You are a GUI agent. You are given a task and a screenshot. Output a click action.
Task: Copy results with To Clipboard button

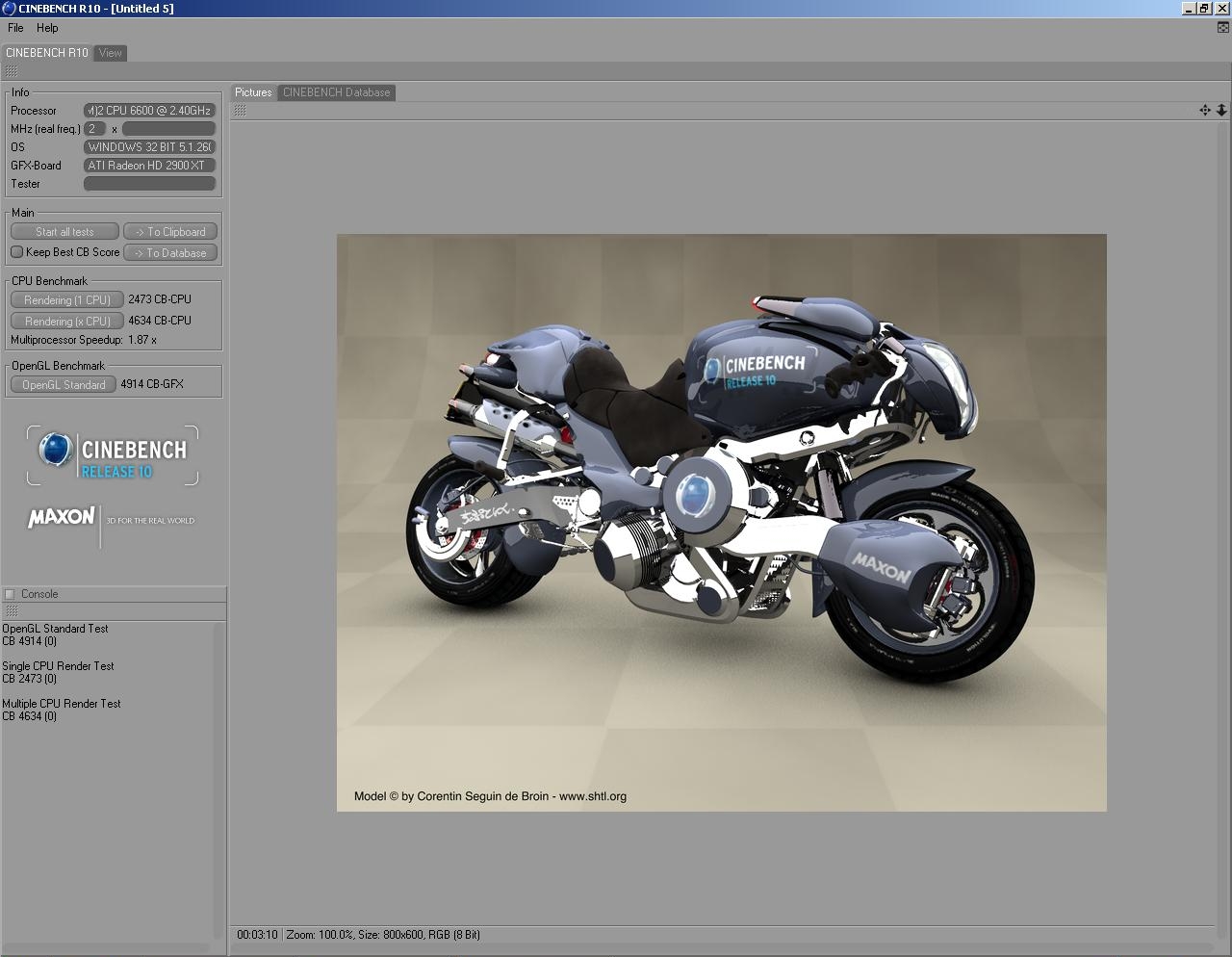click(x=170, y=232)
